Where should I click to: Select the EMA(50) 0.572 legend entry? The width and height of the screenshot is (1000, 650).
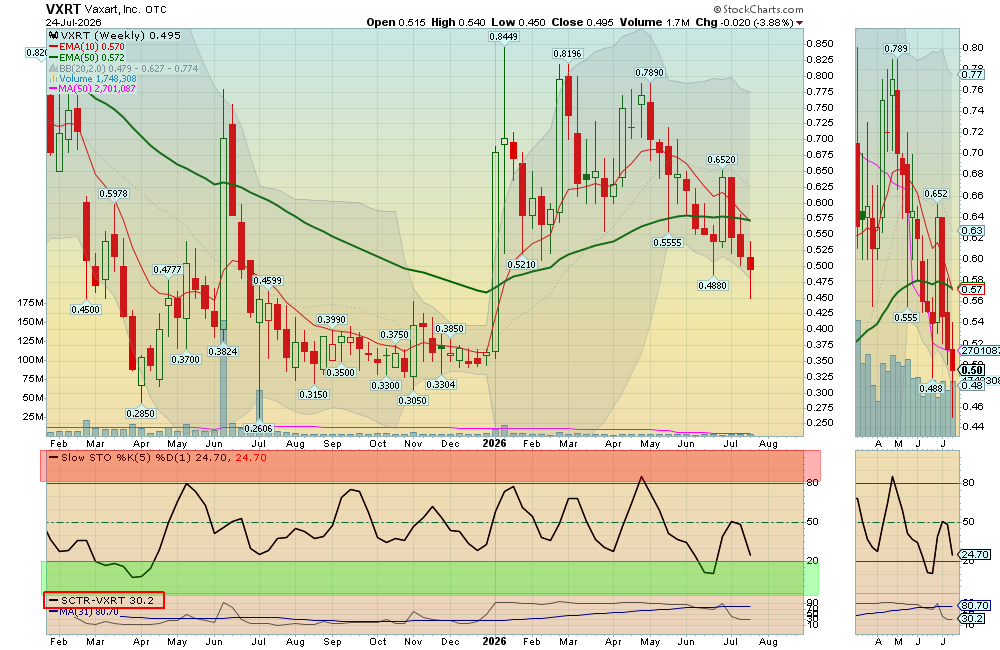pyautogui.click(x=87, y=57)
